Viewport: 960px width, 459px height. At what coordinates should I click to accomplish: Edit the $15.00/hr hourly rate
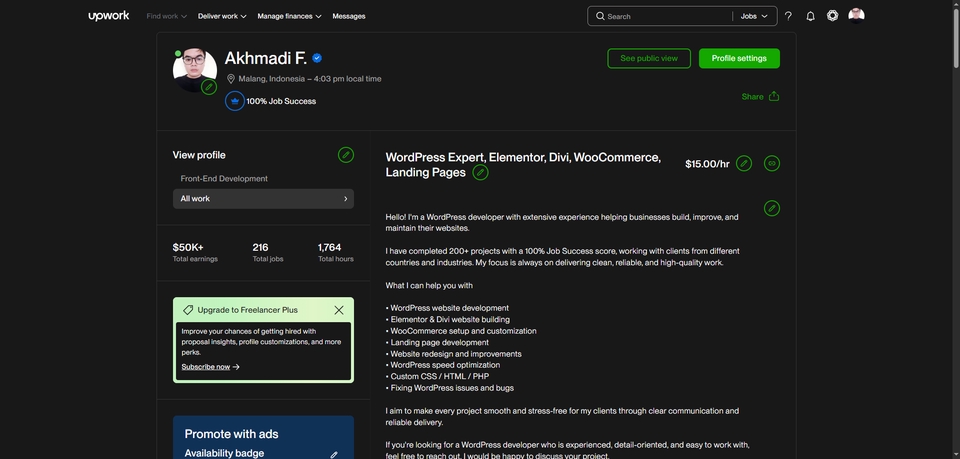744,163
